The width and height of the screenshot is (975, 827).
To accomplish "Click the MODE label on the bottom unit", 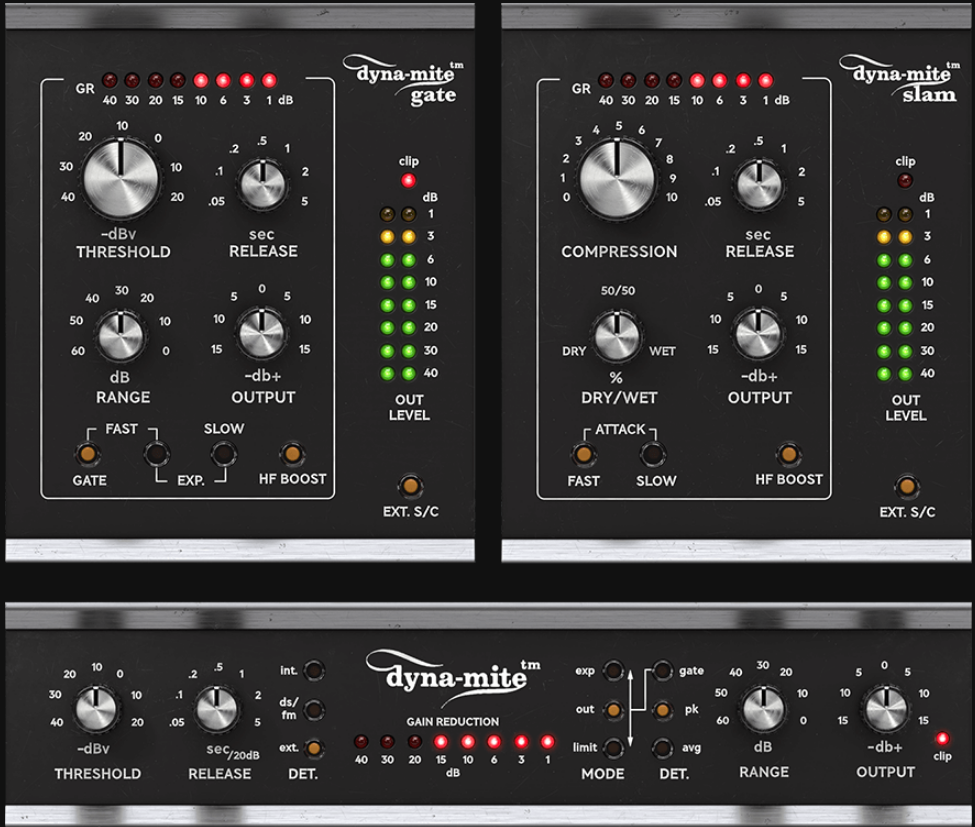I will click(x=603, y=774).
